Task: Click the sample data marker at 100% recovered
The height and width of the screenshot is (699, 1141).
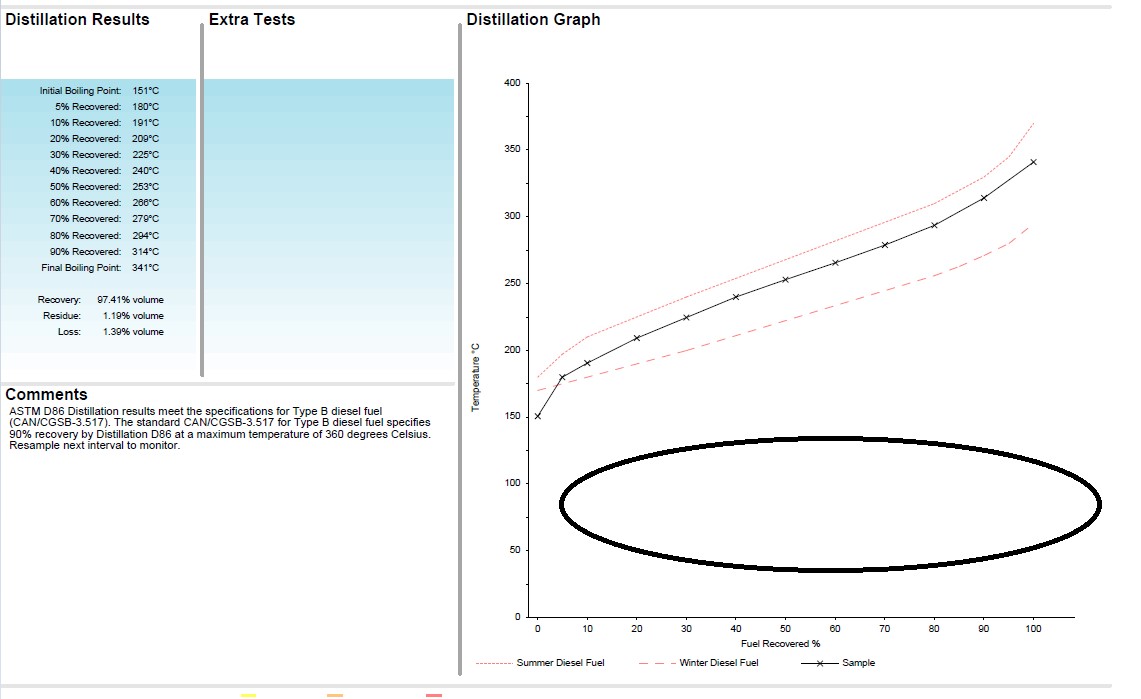Action: [x=1033, y=162]
